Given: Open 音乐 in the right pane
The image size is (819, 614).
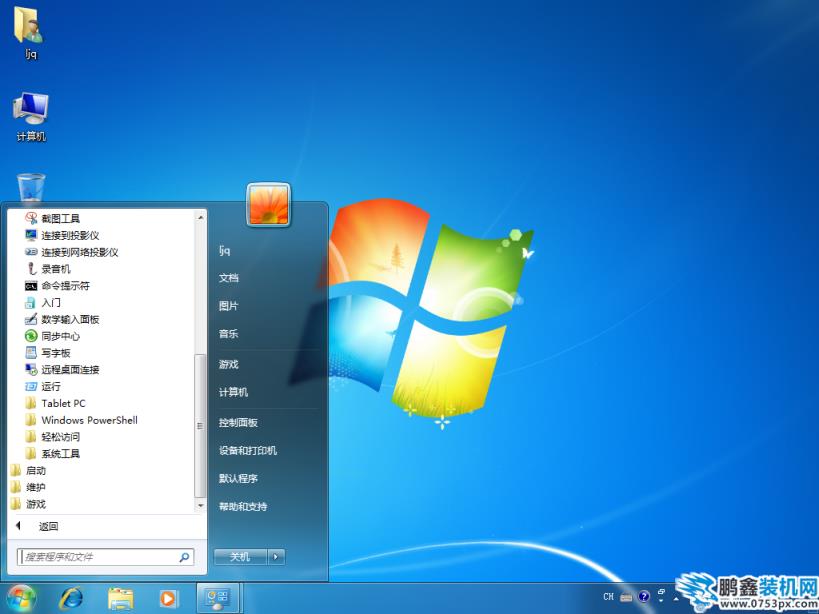Looking at the screenshot, I should pos(229,334).
